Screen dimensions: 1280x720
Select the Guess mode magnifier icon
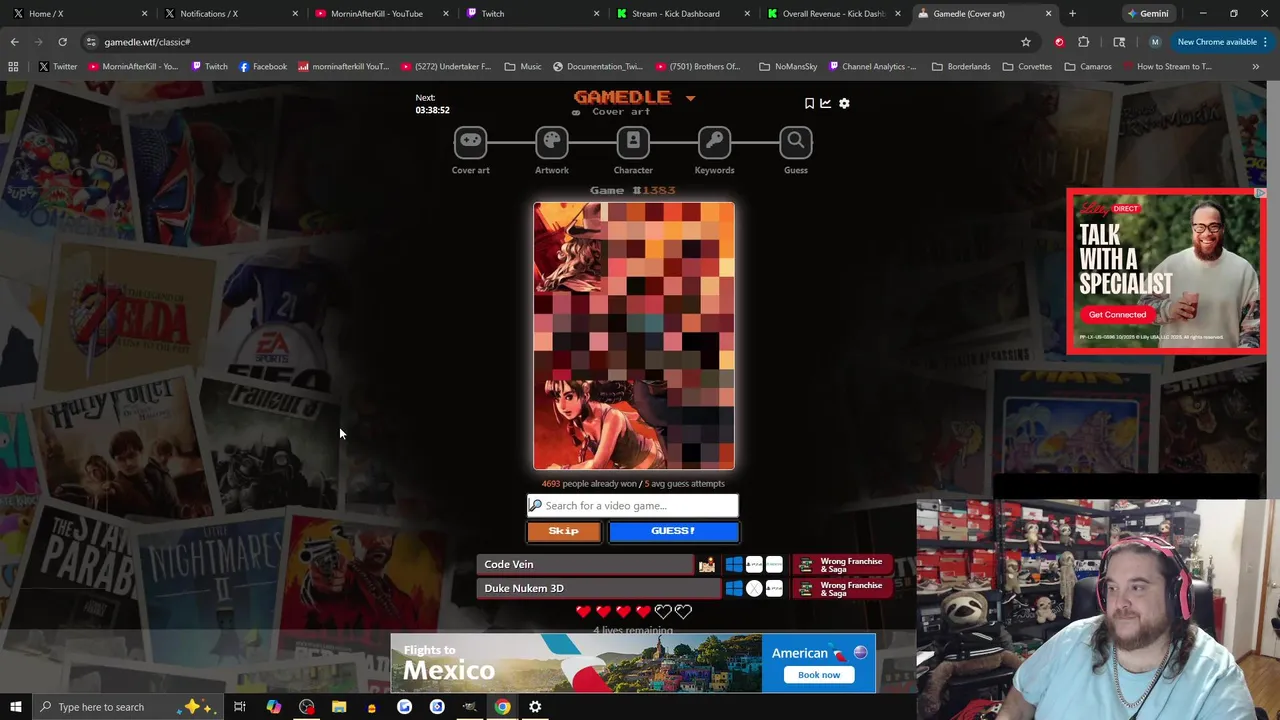[796, 143]
